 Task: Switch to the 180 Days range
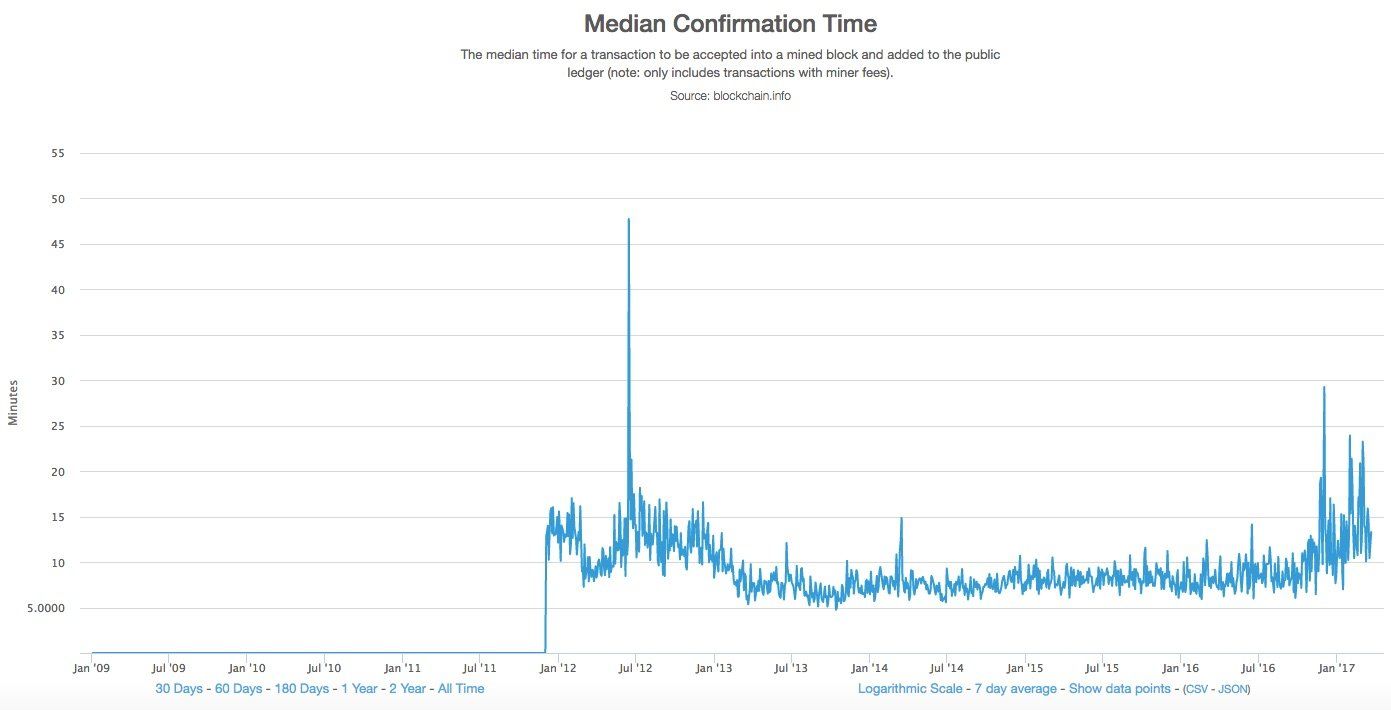point(301,689)
